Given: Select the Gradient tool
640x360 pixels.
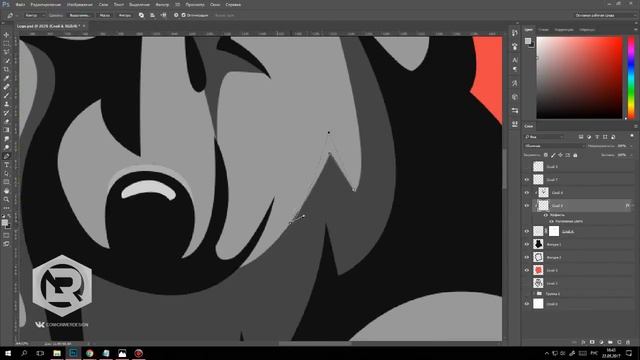Looking at the screenshot, I should click(7, 130).
